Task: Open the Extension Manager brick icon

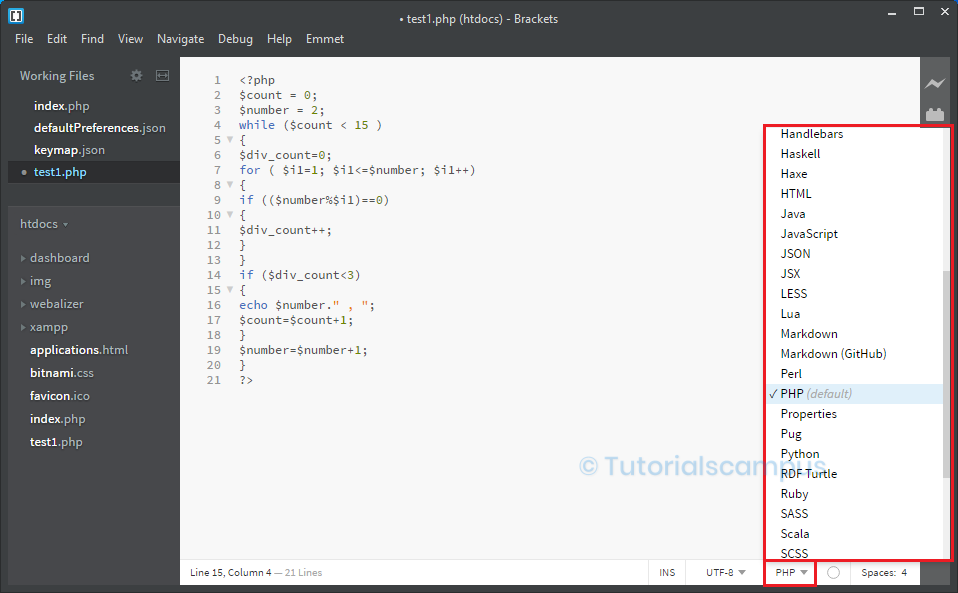Action: tap(934, 114)
